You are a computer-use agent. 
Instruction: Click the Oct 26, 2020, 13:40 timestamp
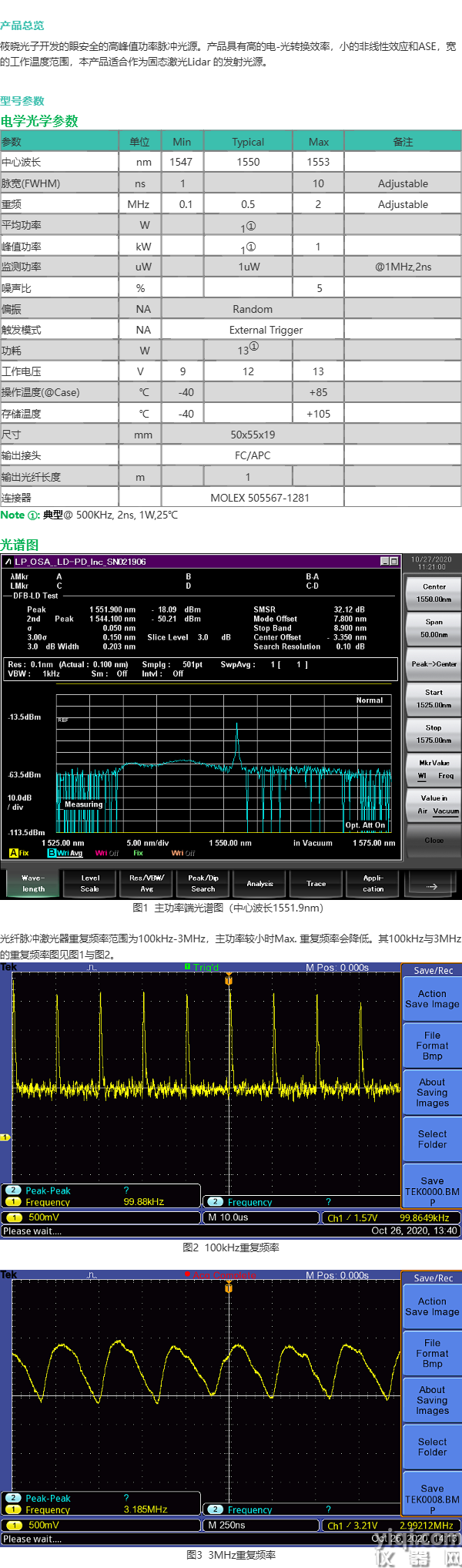pyautogui.click(x=414, y=1231)
